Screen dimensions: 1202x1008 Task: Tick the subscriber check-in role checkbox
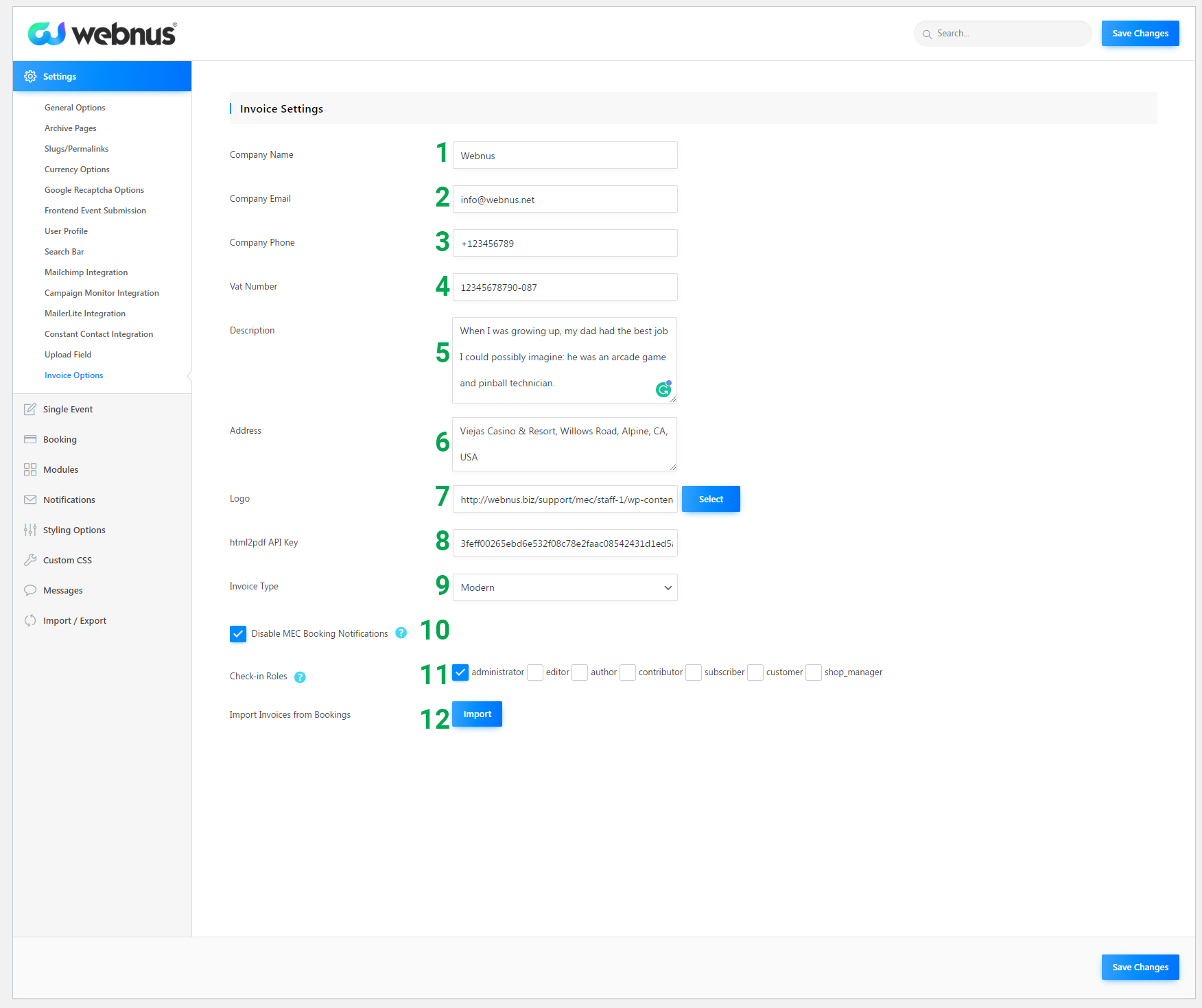coord(694,672)
